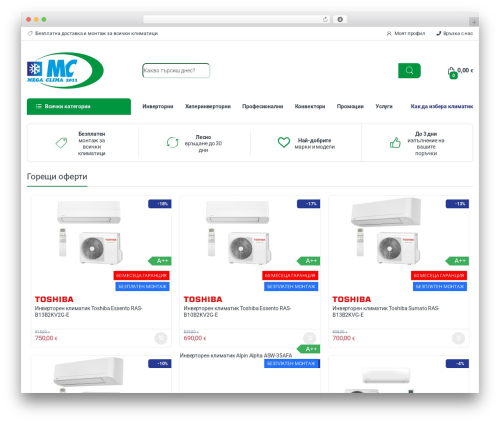Click the browser reader circle icon

[340, 20]
